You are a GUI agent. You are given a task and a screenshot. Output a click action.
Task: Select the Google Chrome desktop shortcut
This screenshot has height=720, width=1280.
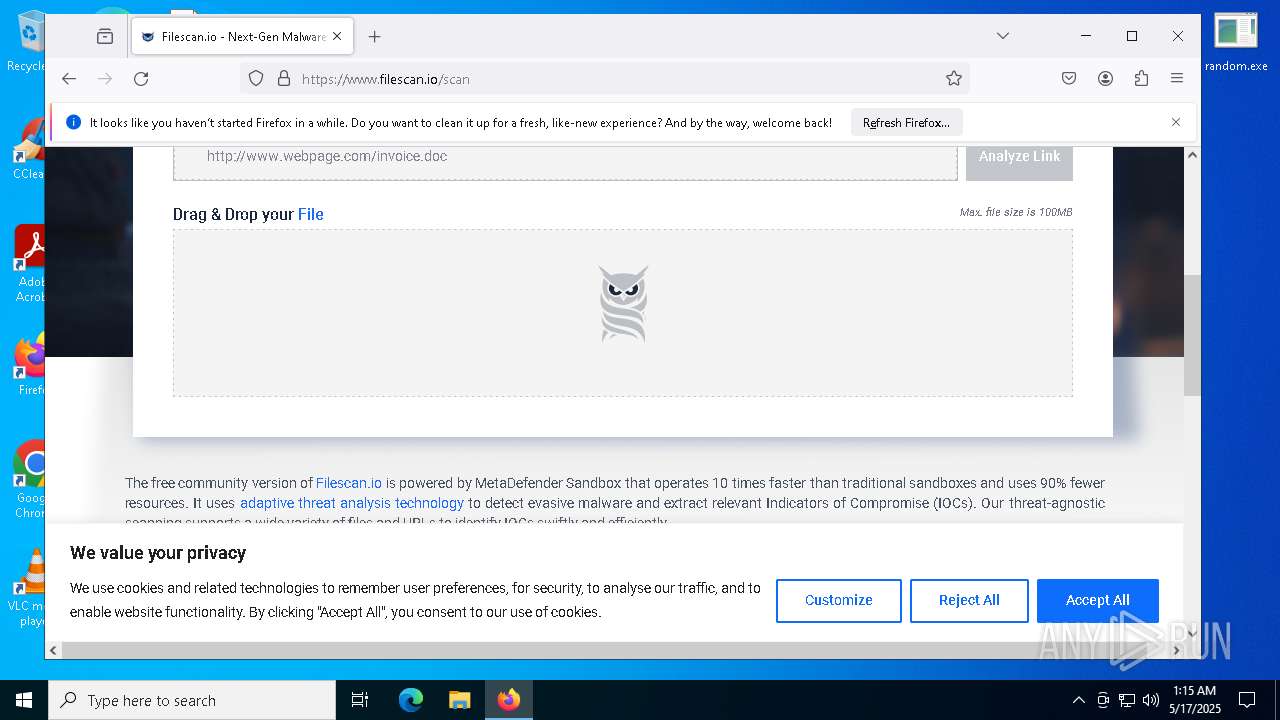click(31, 480)
